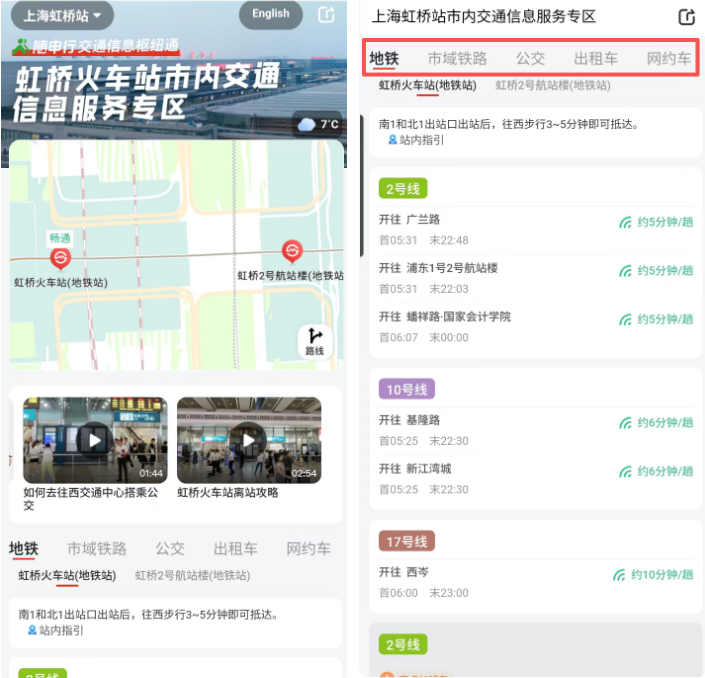
Task: Open the 上海虹桥站 station dropdown
Action: (x=62, y=16)
